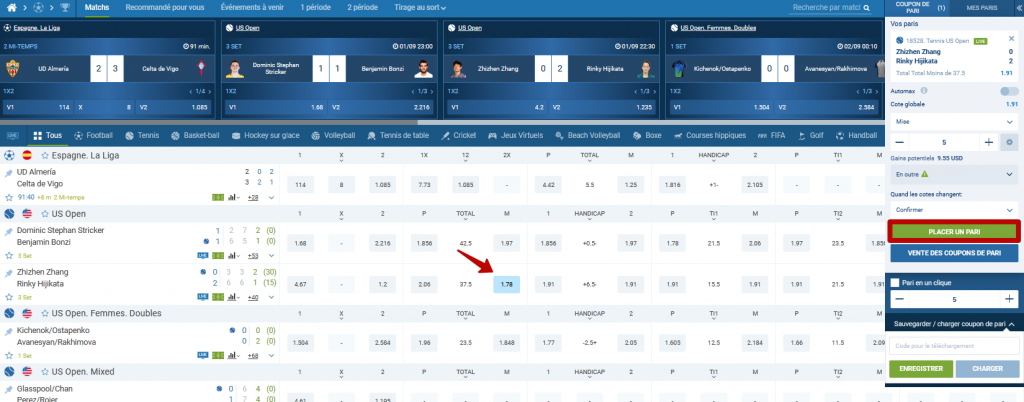Remove Zhang vs Hijikata bet from slip
Screen dimensions: 1024x402
point(1011,38)
